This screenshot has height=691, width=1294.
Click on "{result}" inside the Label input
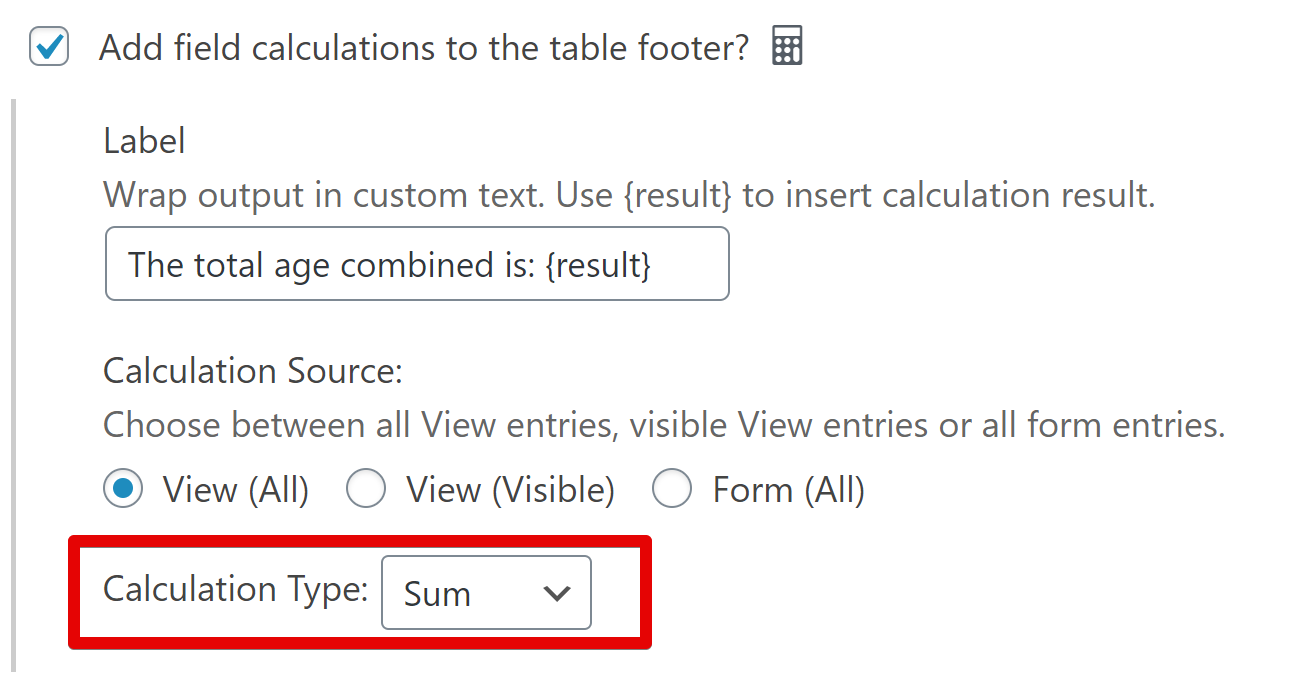(x=599, y=265)
